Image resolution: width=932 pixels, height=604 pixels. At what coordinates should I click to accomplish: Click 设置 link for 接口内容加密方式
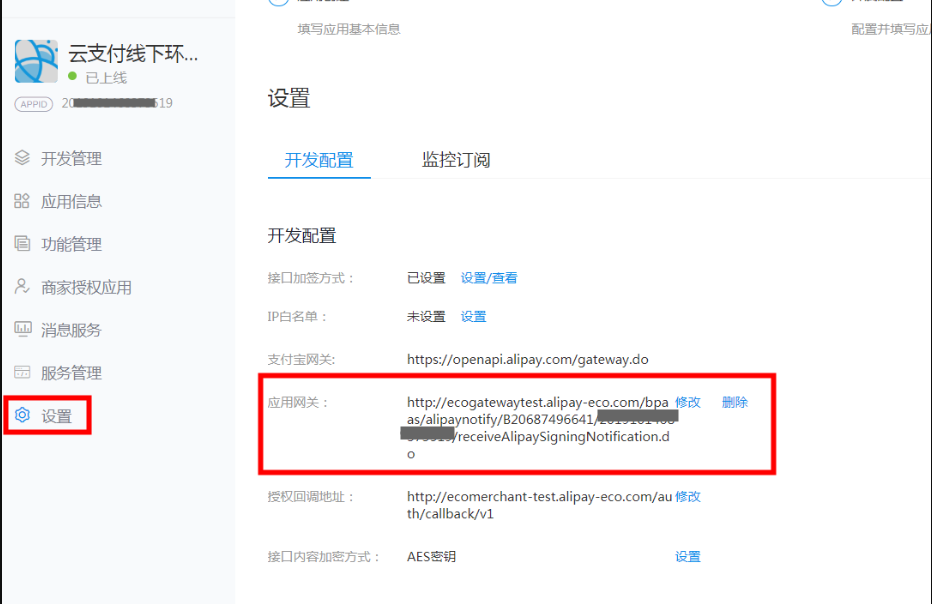click(688, 556)
